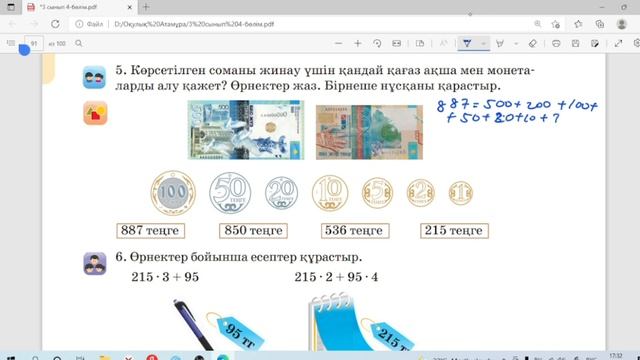
Task: Click the 500 tenge banknote image
Action: 246,130
